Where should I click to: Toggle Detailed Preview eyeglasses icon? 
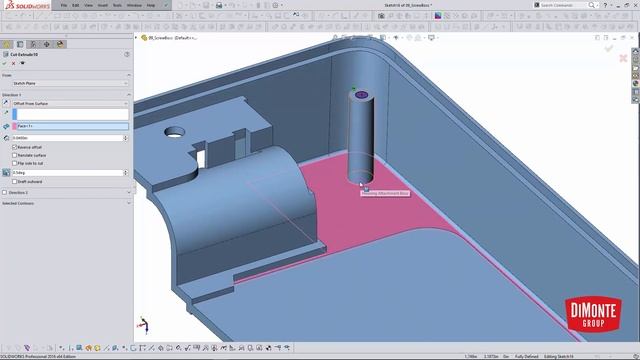pyautogui.click(x=22, y=63)
